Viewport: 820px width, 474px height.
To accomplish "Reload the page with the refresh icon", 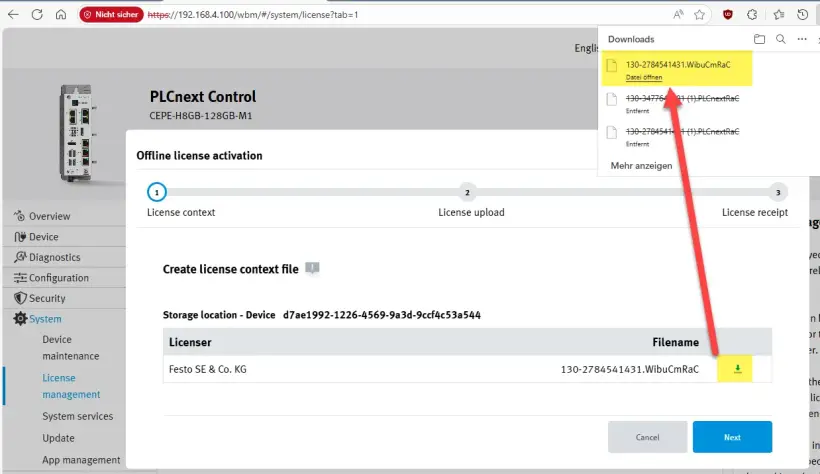I will click(x=37, y=14).
